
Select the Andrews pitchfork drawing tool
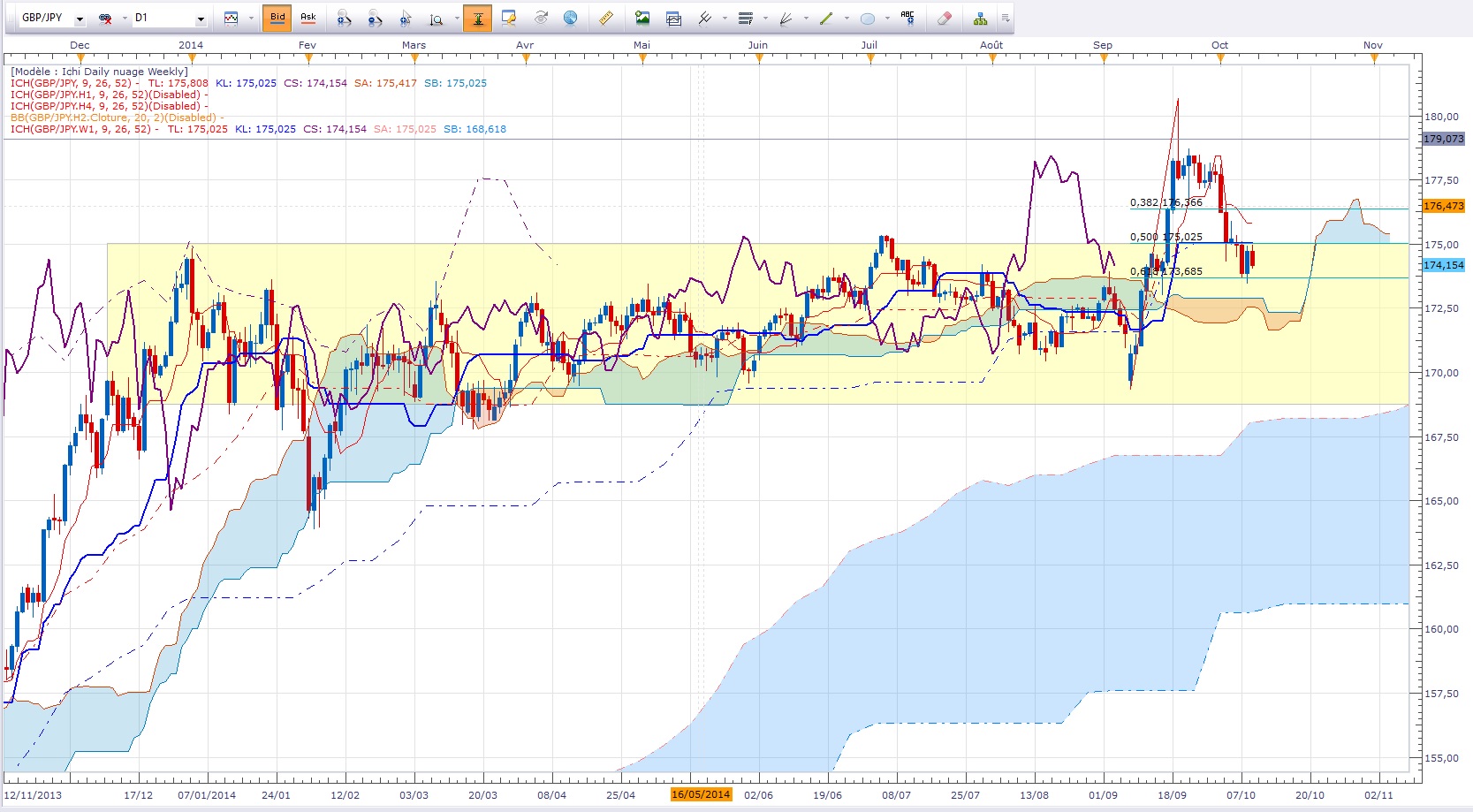click(x=705, y=19)
